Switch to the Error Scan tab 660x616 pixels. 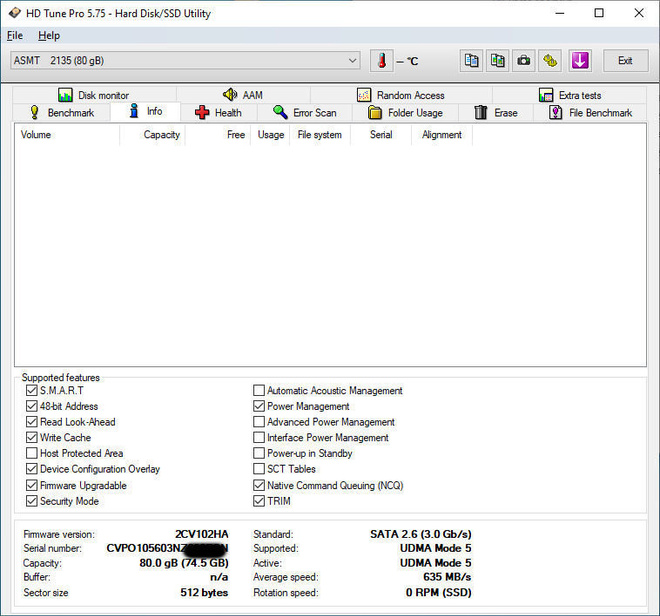tap(304, 113)
